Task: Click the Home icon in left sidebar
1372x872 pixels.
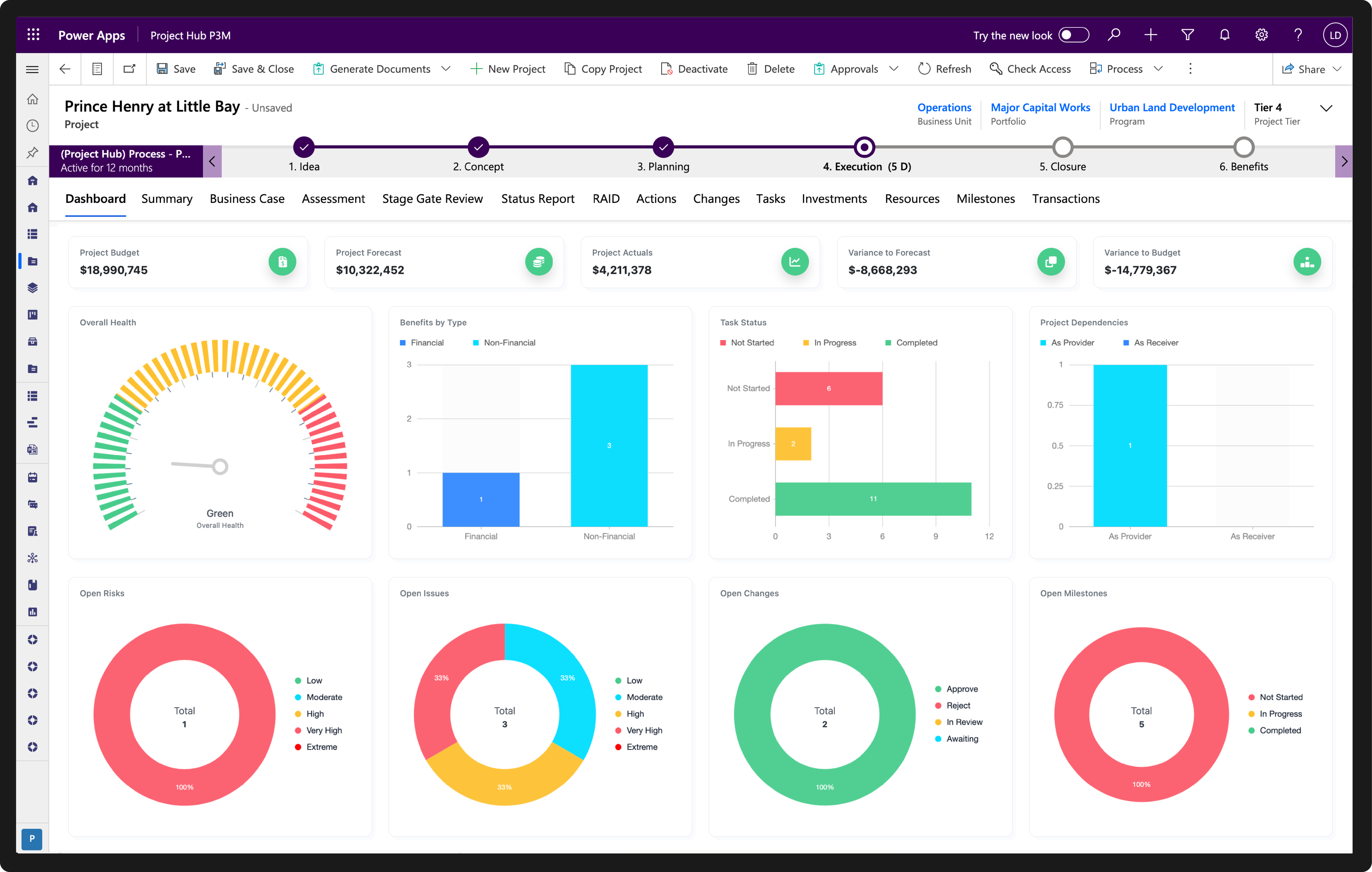Action: pos(33,99)
